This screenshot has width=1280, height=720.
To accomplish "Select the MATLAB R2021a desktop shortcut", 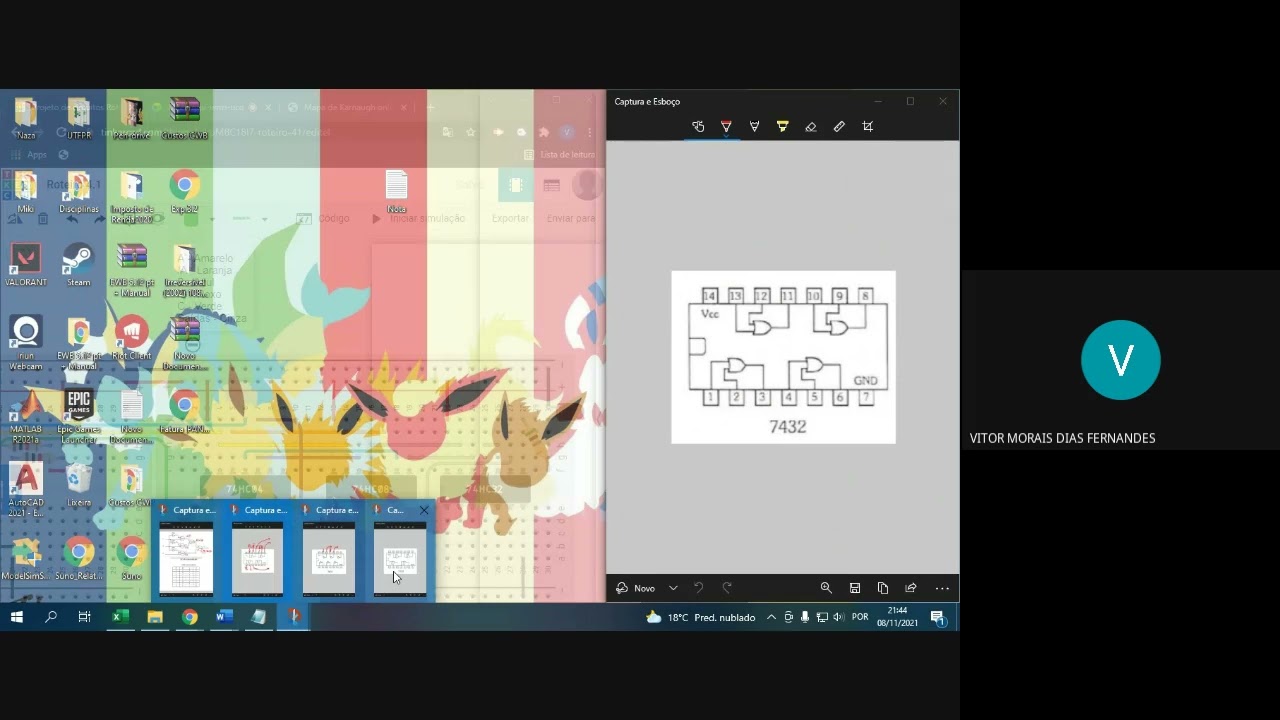I will tap(26, 417).
